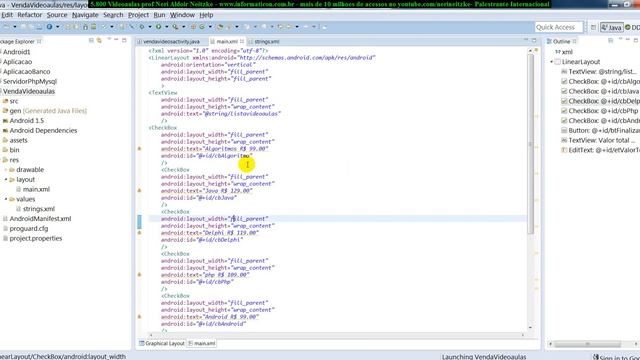
Task: Click the Quick Access search field
Action: pyautogui.click(x=558, y=27)
